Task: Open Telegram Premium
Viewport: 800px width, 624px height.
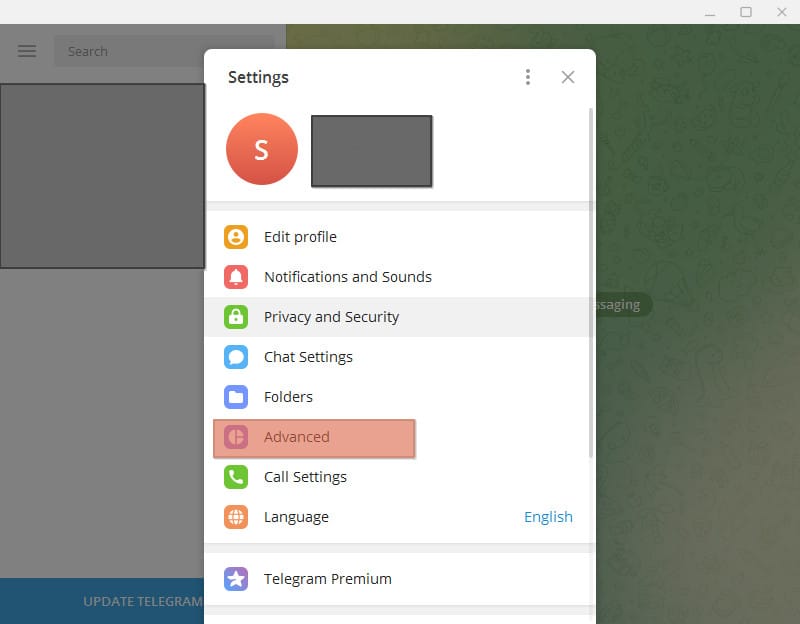Action: tap(397, 579)
